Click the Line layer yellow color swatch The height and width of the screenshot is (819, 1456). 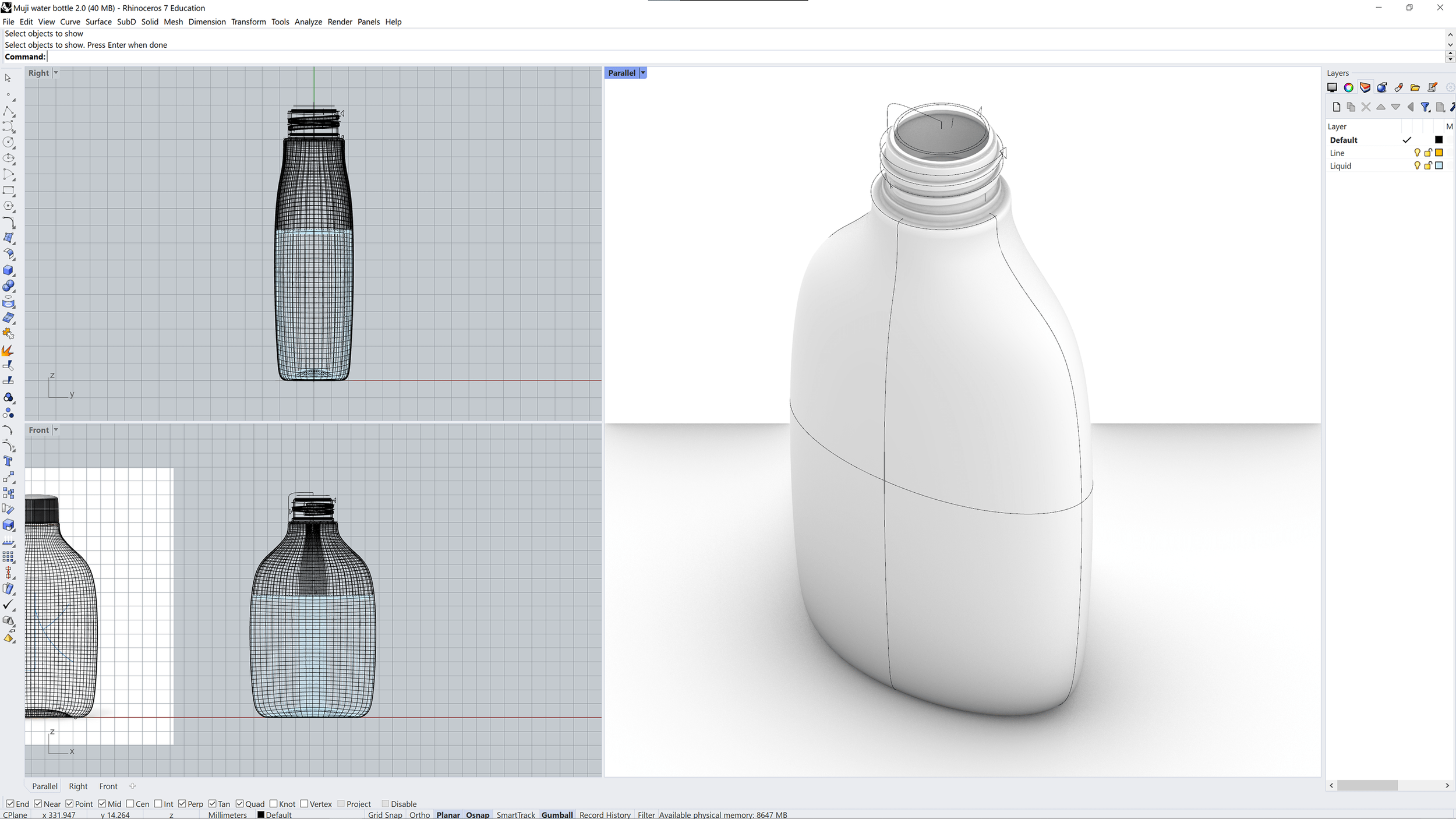point(1439,153)
